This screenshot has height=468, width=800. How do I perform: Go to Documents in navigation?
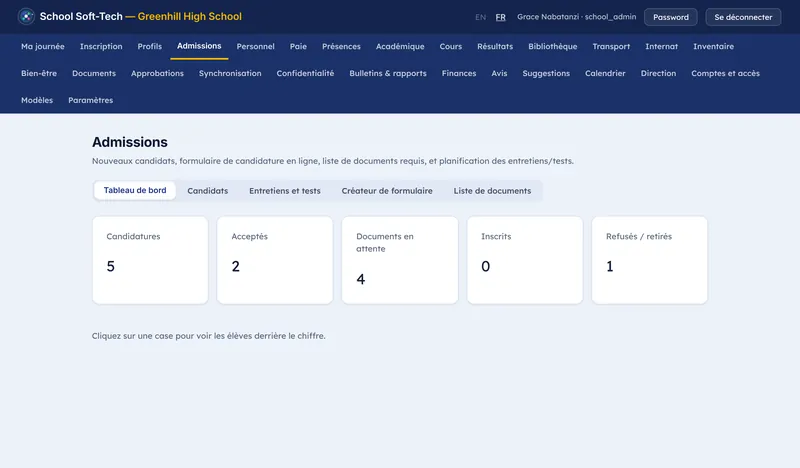[x=94, y=73]
